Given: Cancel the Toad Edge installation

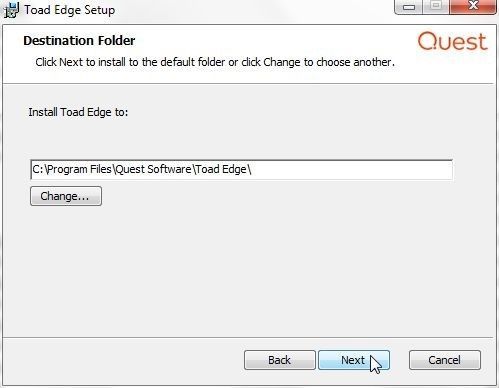Looking at the screenshot, I should [445, 360].
